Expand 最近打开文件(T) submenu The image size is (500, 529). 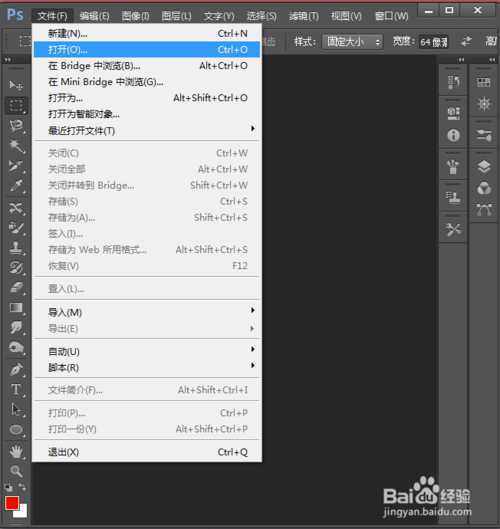(146, 130)
